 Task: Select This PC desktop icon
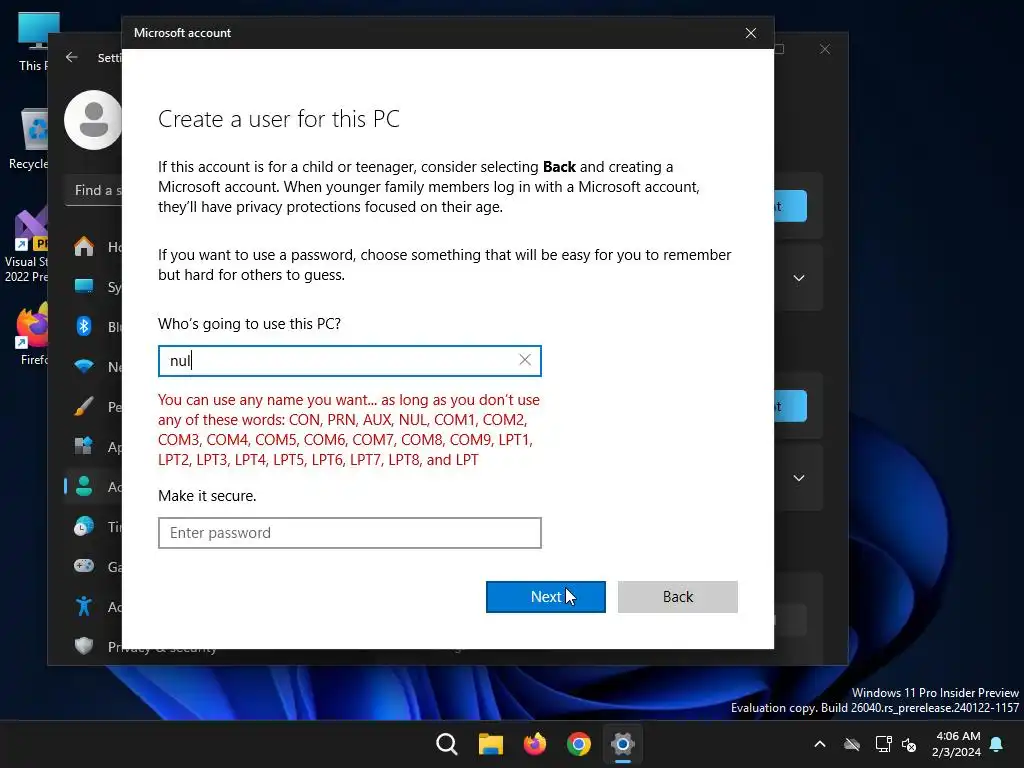33,42
